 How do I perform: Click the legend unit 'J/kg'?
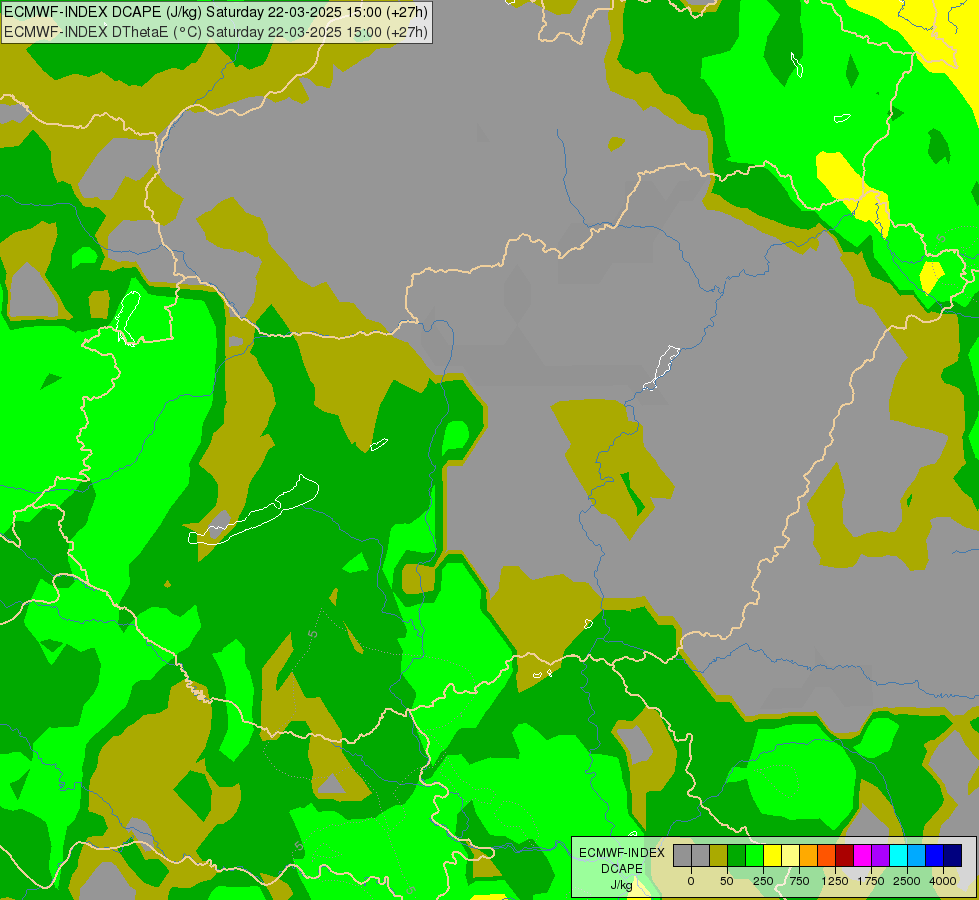click(x=622, y=885)
